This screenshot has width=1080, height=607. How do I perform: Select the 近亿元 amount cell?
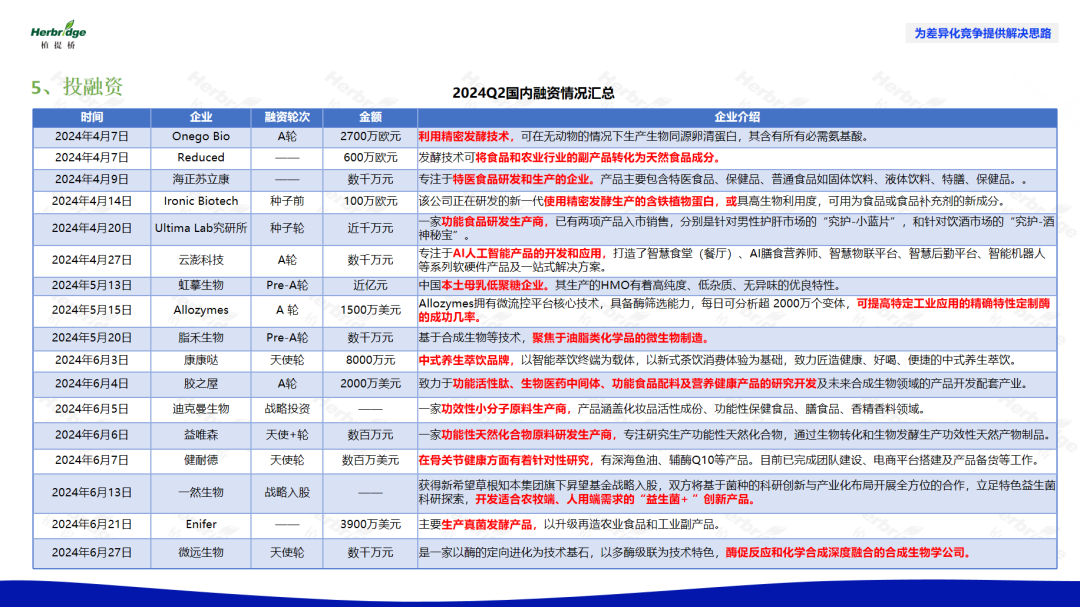point(370,285)
